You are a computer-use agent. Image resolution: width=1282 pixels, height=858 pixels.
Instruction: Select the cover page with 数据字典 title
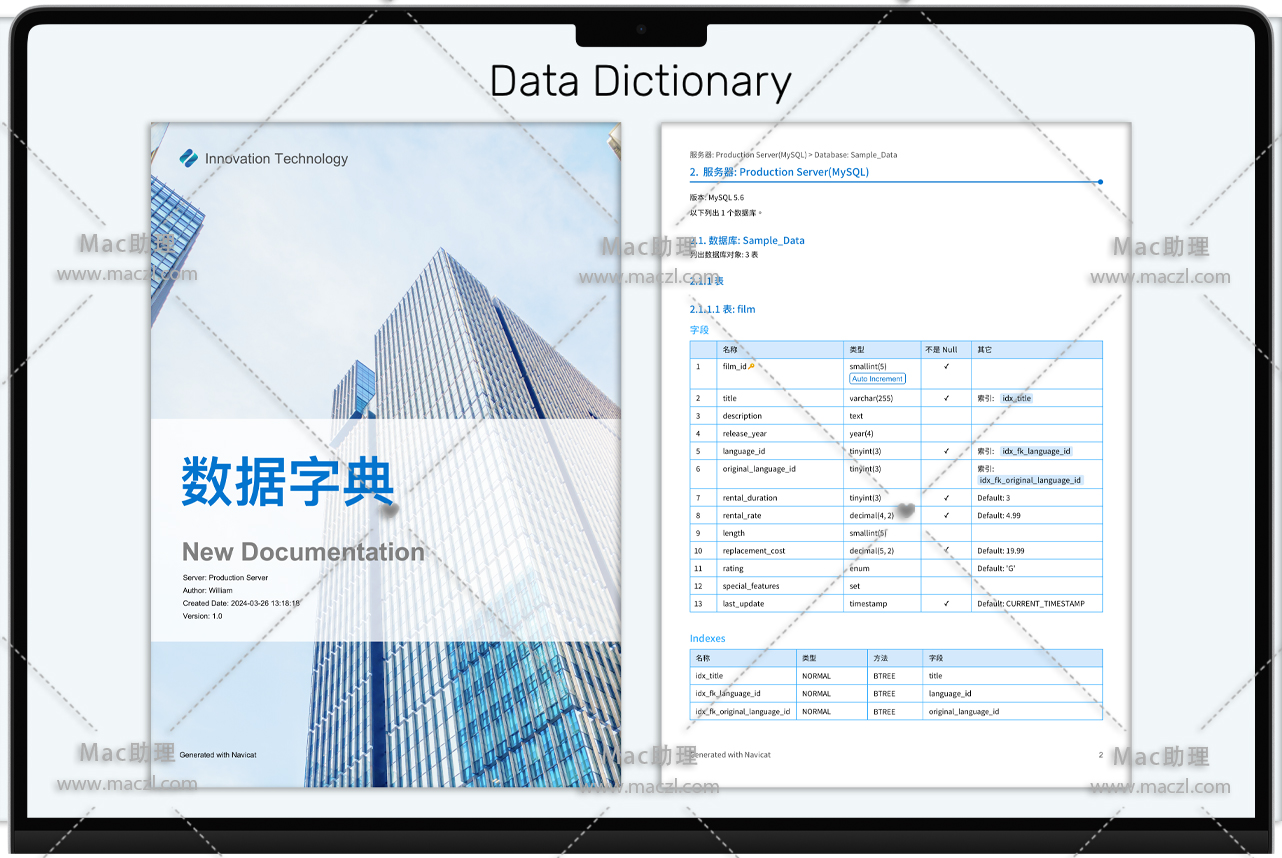(385, 454)
